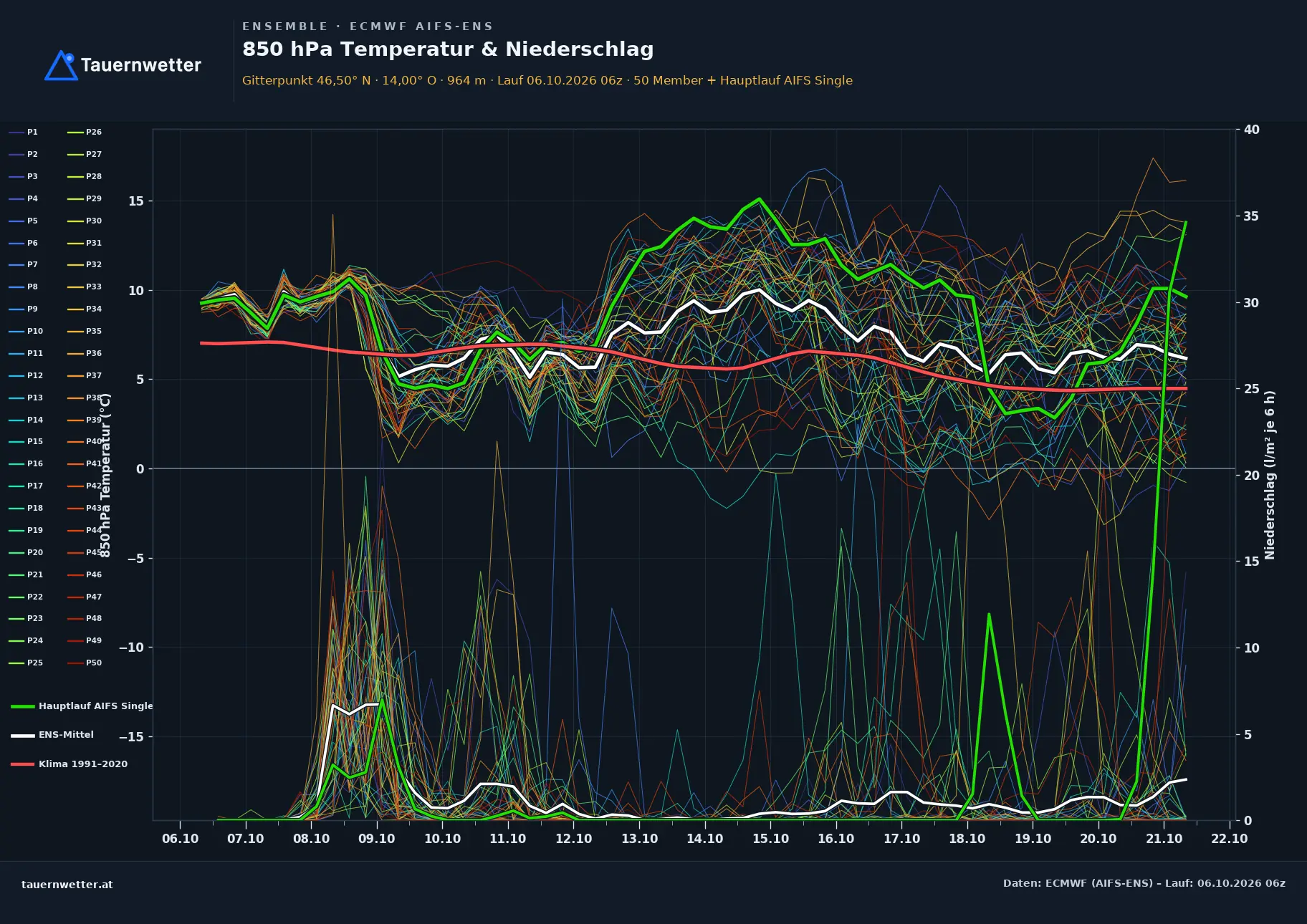Toggle member P26 in the legend
Viewport: 1307px width, 924px height.
pos(85,133)
